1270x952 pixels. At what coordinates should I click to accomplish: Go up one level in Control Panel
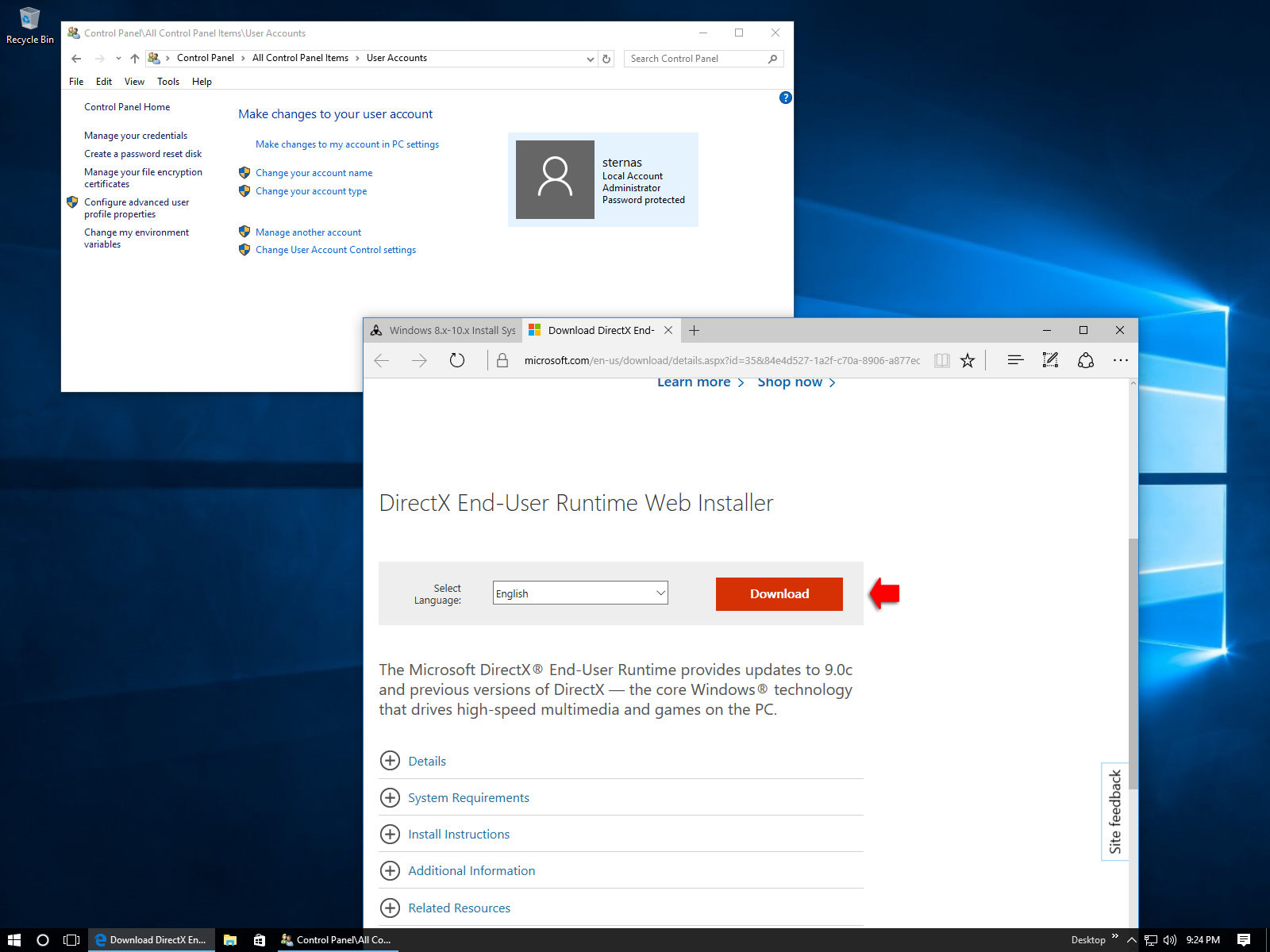coord(135,59)
